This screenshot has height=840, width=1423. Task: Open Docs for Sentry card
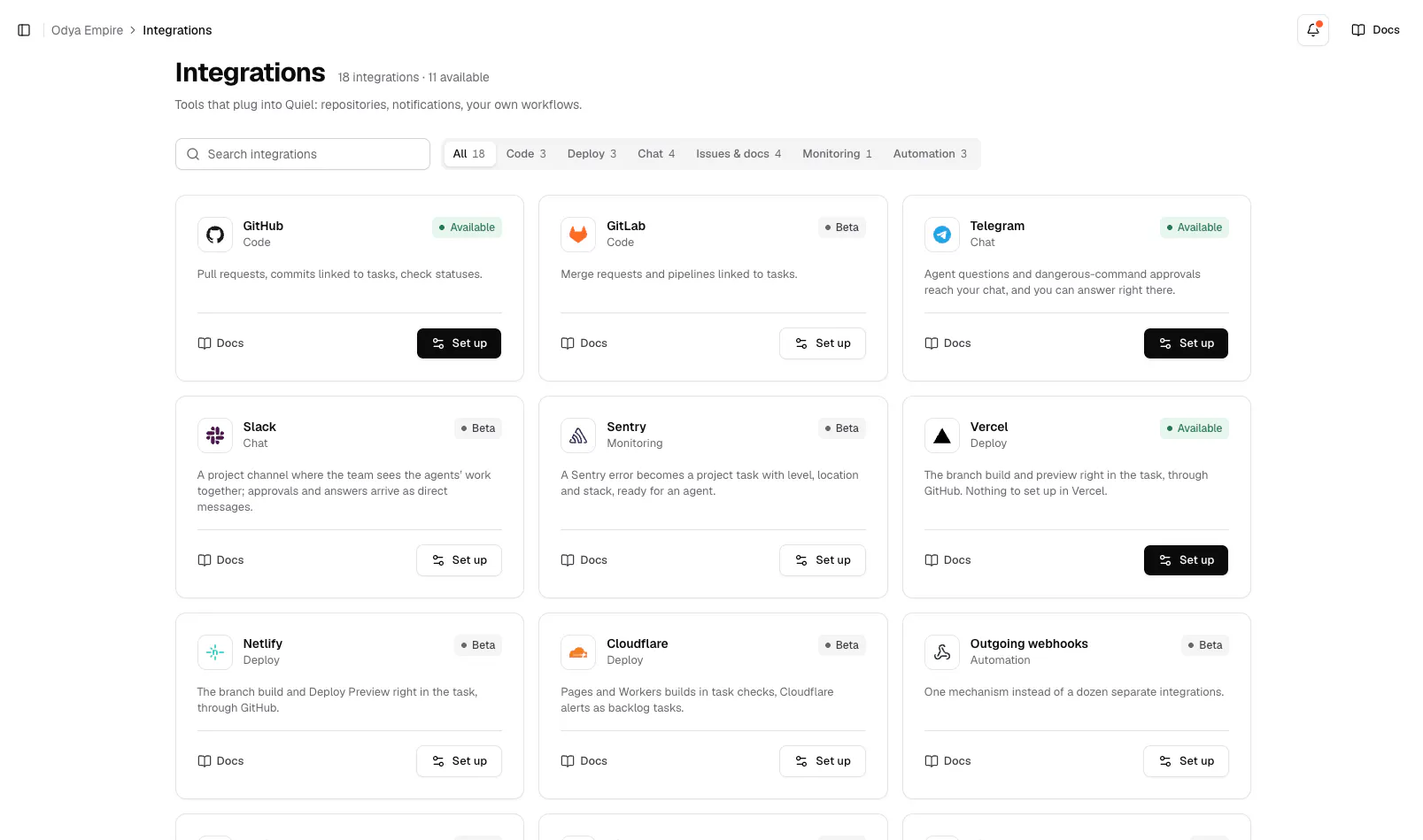tap(584, 560)
